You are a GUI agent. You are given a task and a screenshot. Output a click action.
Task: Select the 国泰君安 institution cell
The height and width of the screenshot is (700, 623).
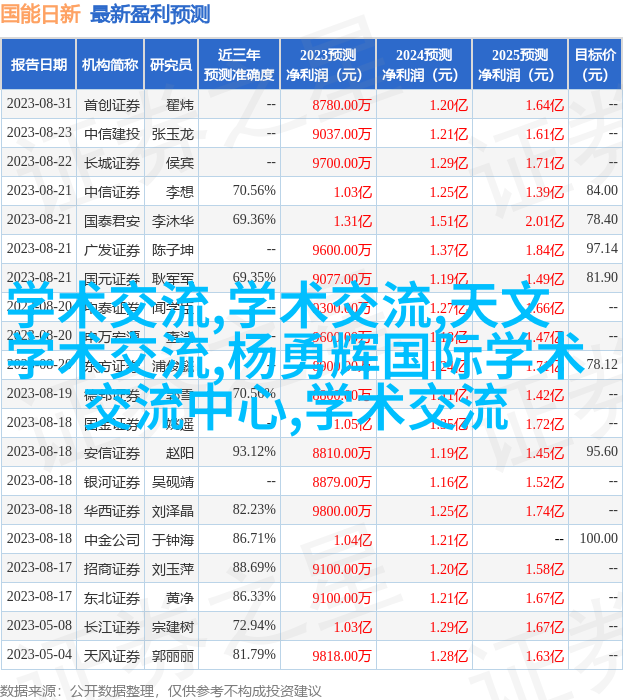(x=112, y=221)
